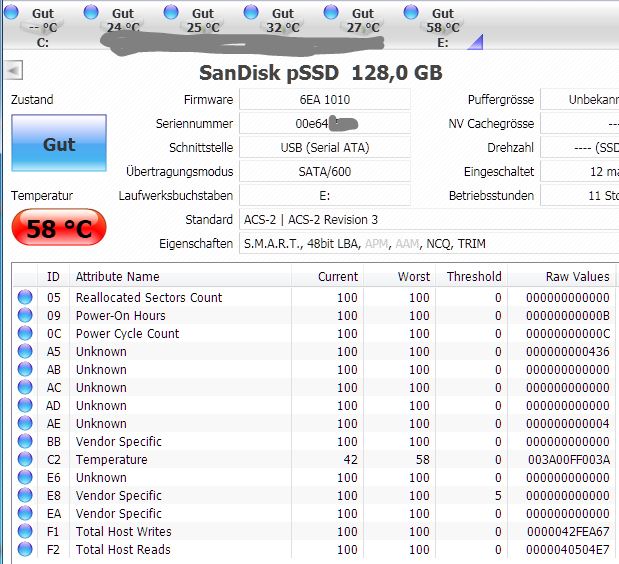Select Power Cycle Count attribute name
The height and width of the screenshot is (564, 619).
pos(127,334)
